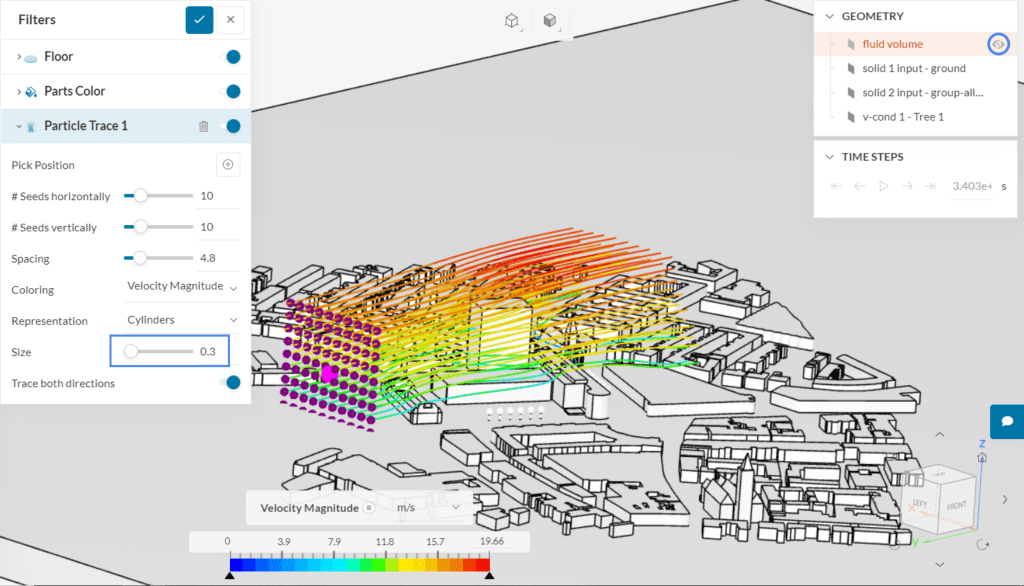Open the Representation dropdown showing Cylinders
Screen dimensions: 1024x586
pos(181,319)
